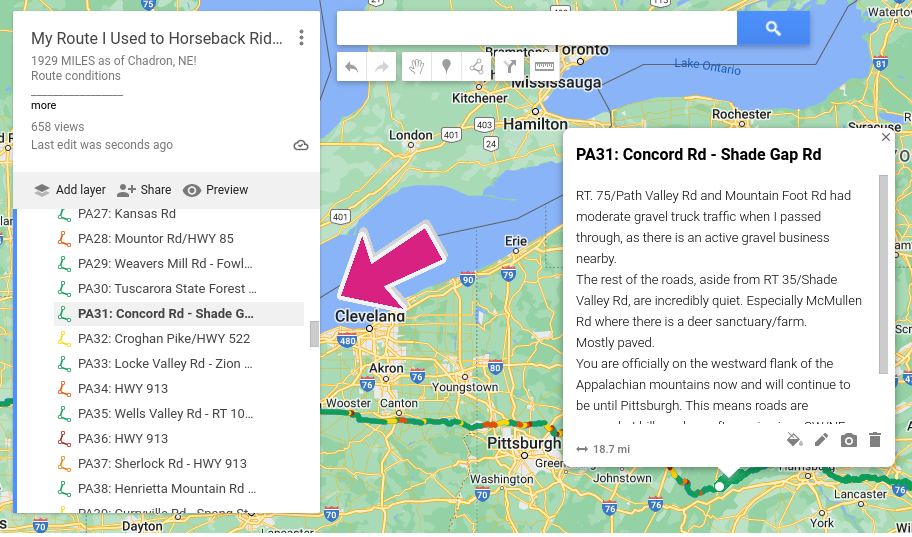Close the PA31 info window
The height and width of the screenshot is (537, 912).
coord(886,137)
